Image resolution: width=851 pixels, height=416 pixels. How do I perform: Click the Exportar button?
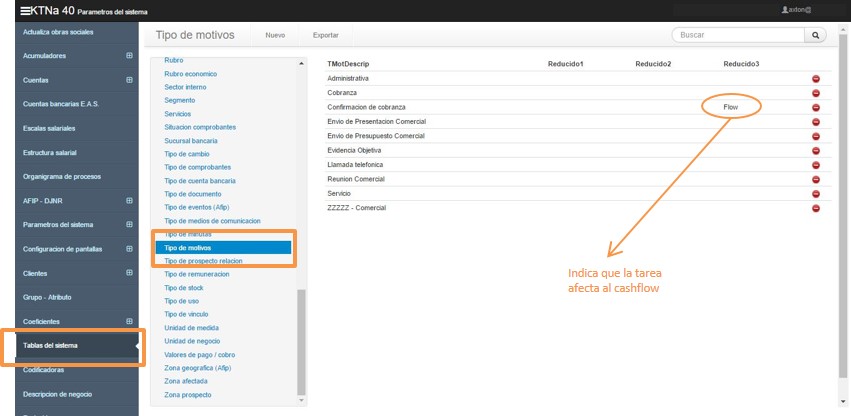point(325,35)
